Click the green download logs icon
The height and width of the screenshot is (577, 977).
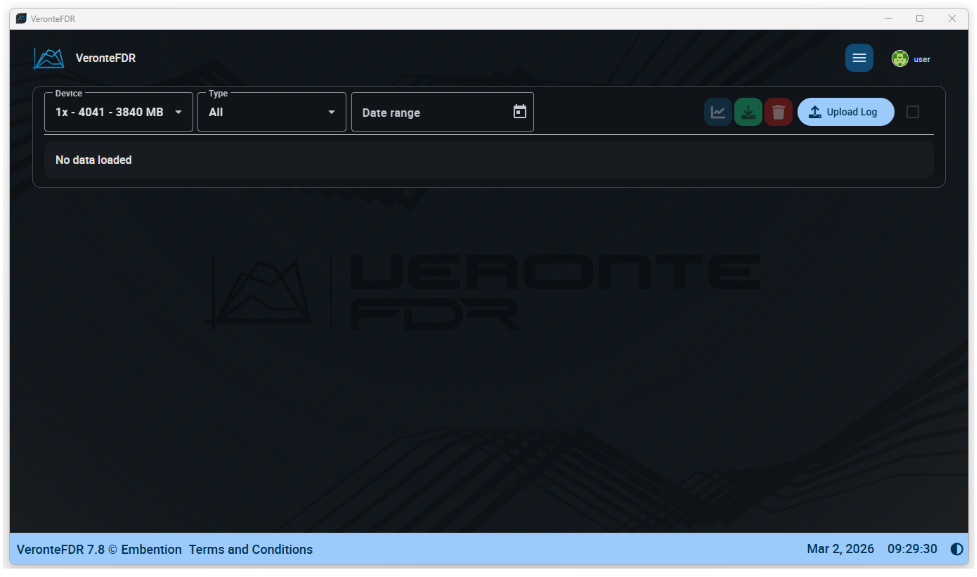748,112
